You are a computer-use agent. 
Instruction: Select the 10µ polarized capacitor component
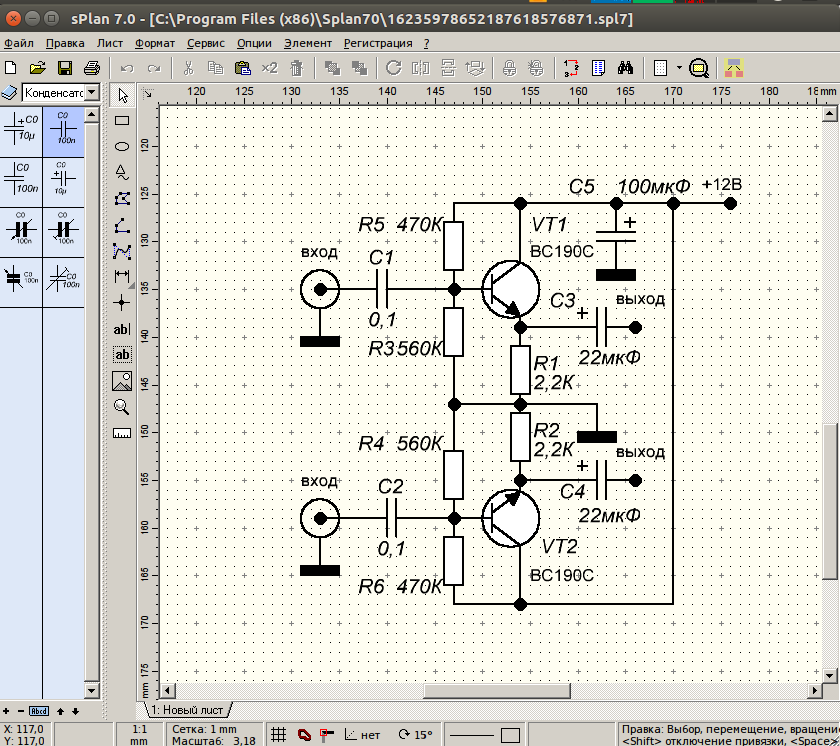pos(22,132)
